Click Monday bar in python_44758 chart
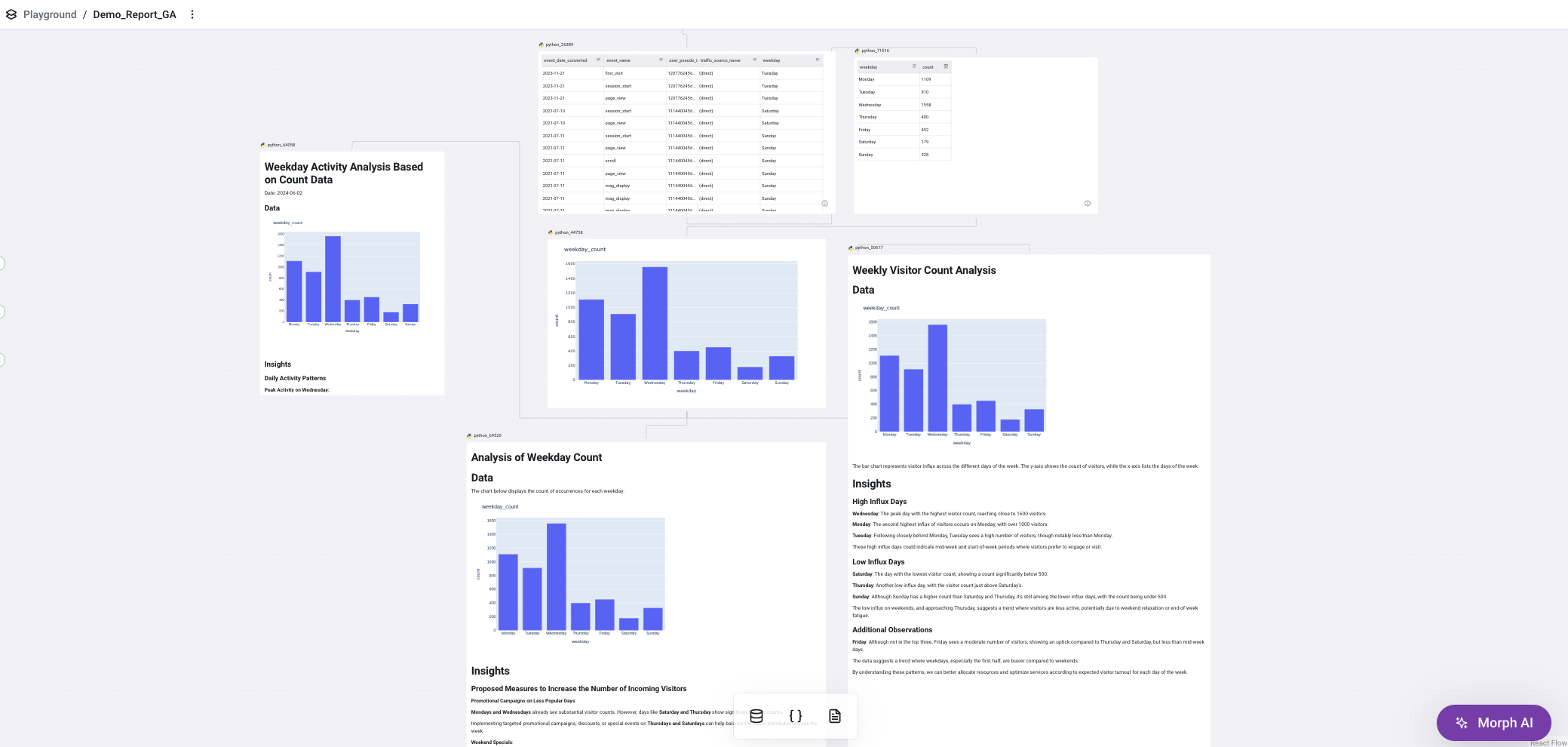The image size is (1568, 747). coord(591,340)
